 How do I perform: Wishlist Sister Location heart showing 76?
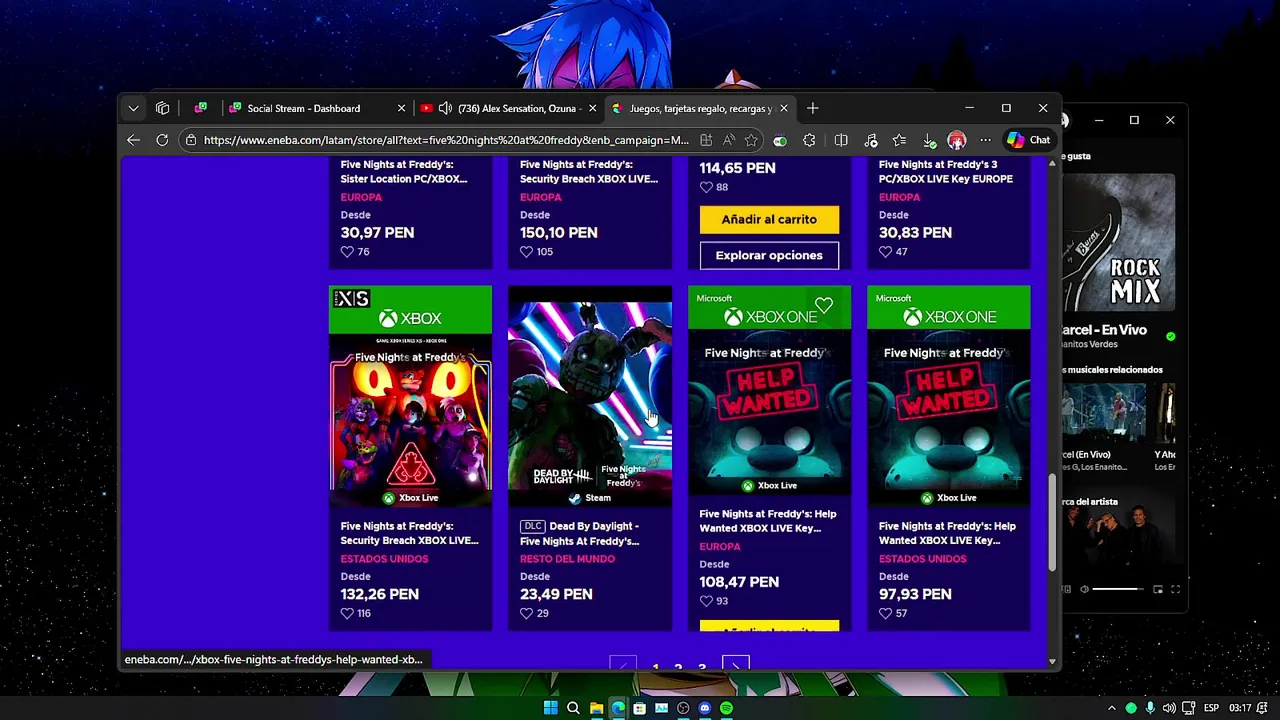347,252
